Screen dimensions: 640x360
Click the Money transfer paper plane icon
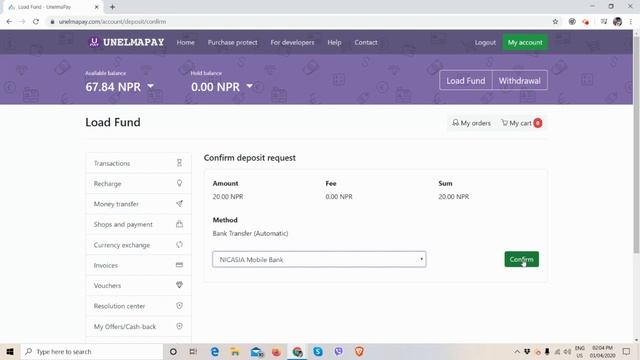(179, 204)
